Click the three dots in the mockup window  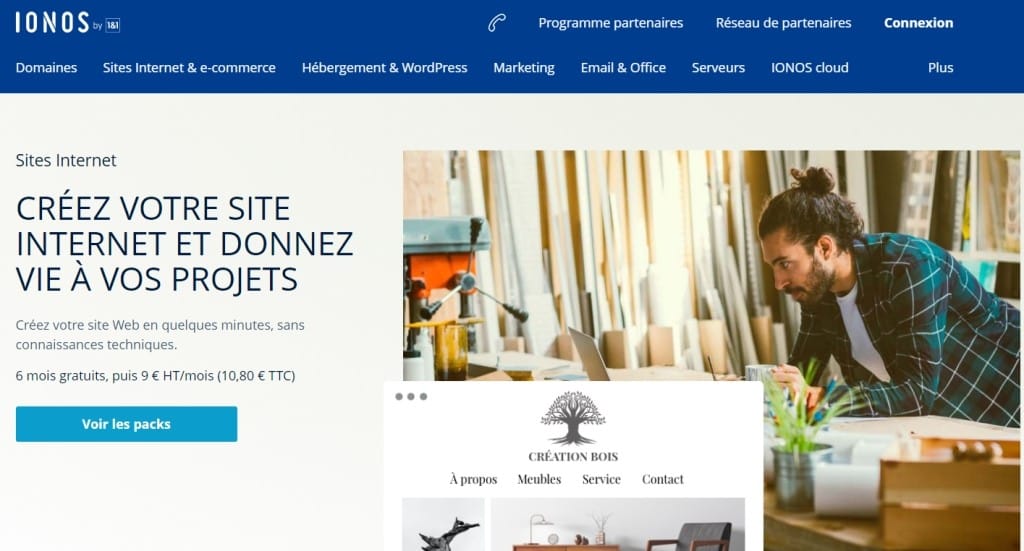pos(411,396)
